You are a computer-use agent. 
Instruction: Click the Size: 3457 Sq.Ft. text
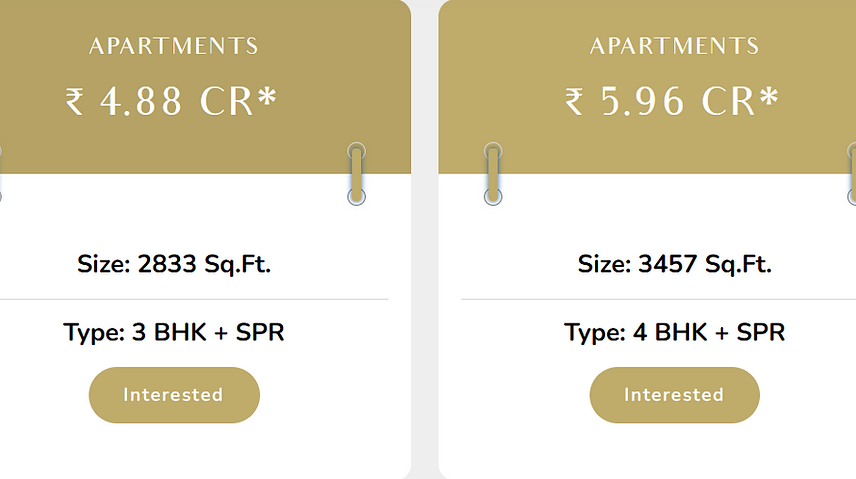[x=674, y=265]
